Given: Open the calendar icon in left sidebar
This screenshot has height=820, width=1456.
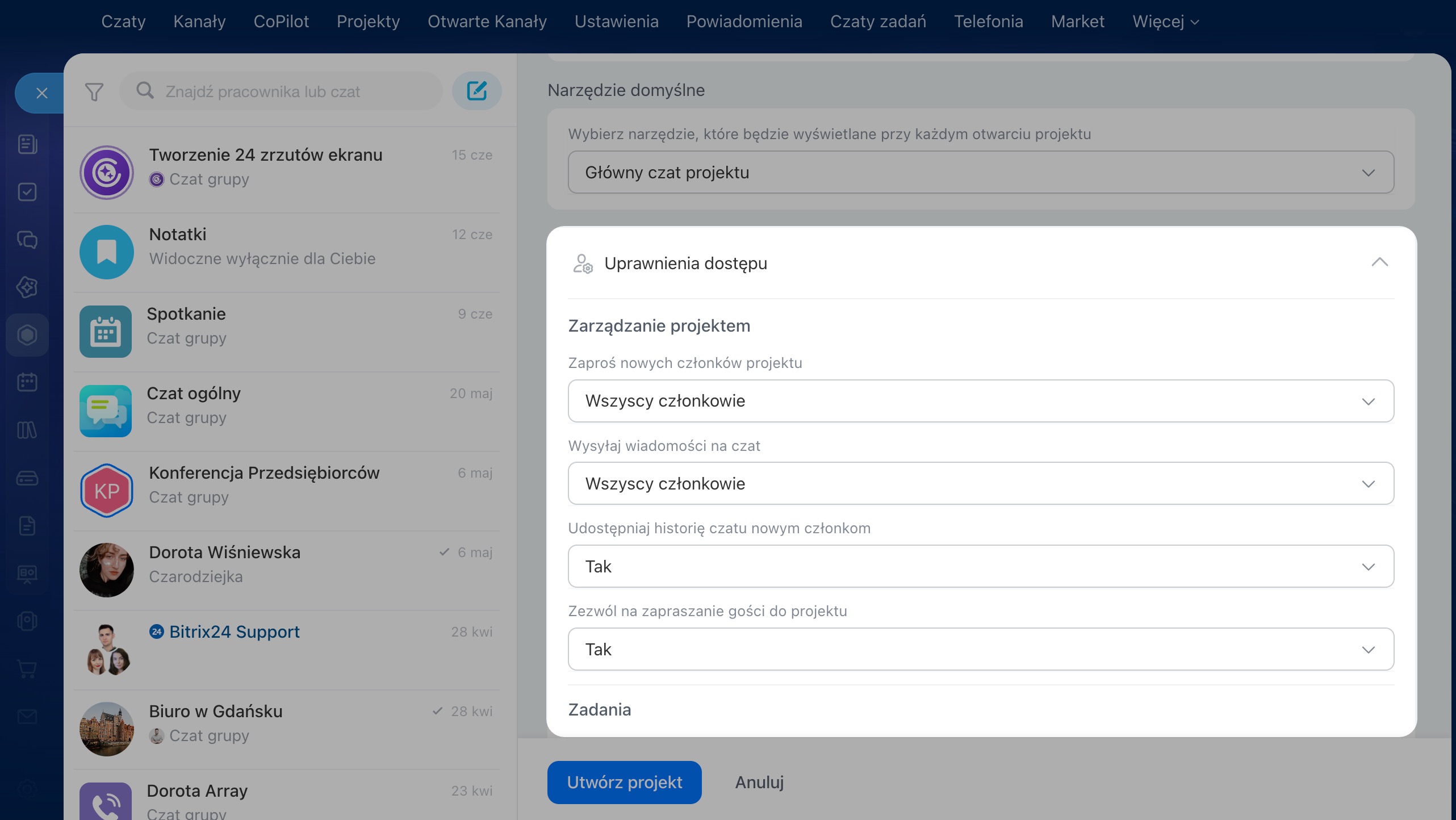Looking at the screenshot, I should [27, 382].
